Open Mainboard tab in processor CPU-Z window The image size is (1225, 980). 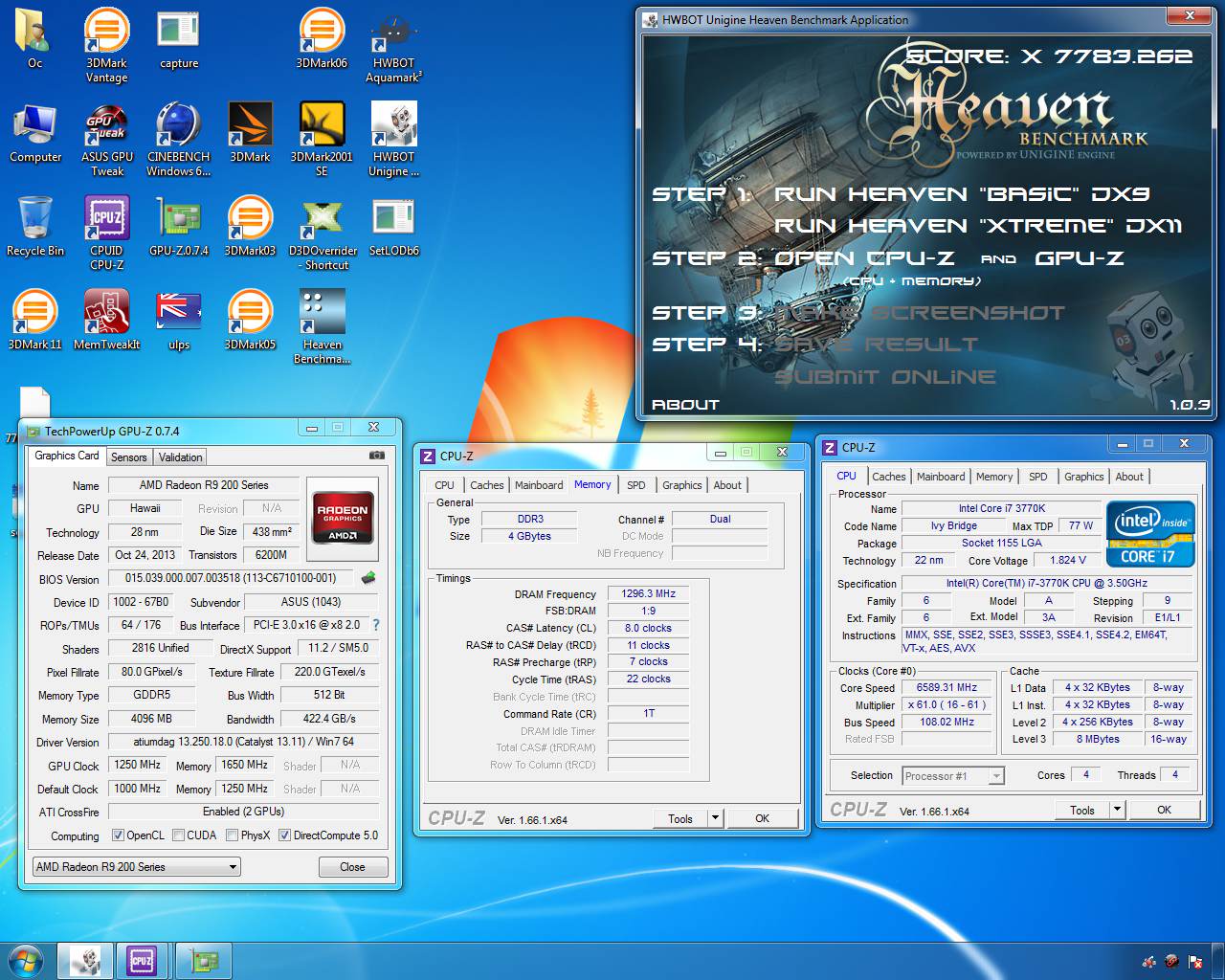[941, 477]
